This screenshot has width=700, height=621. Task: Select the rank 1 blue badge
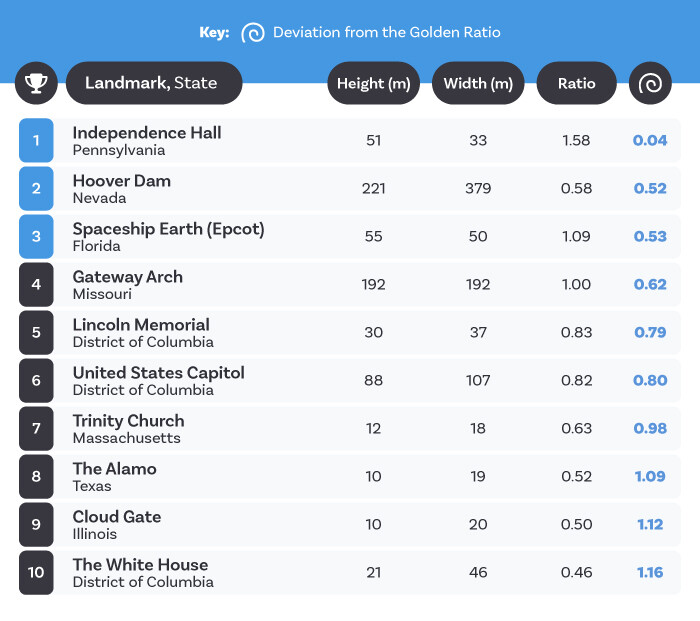36,141
